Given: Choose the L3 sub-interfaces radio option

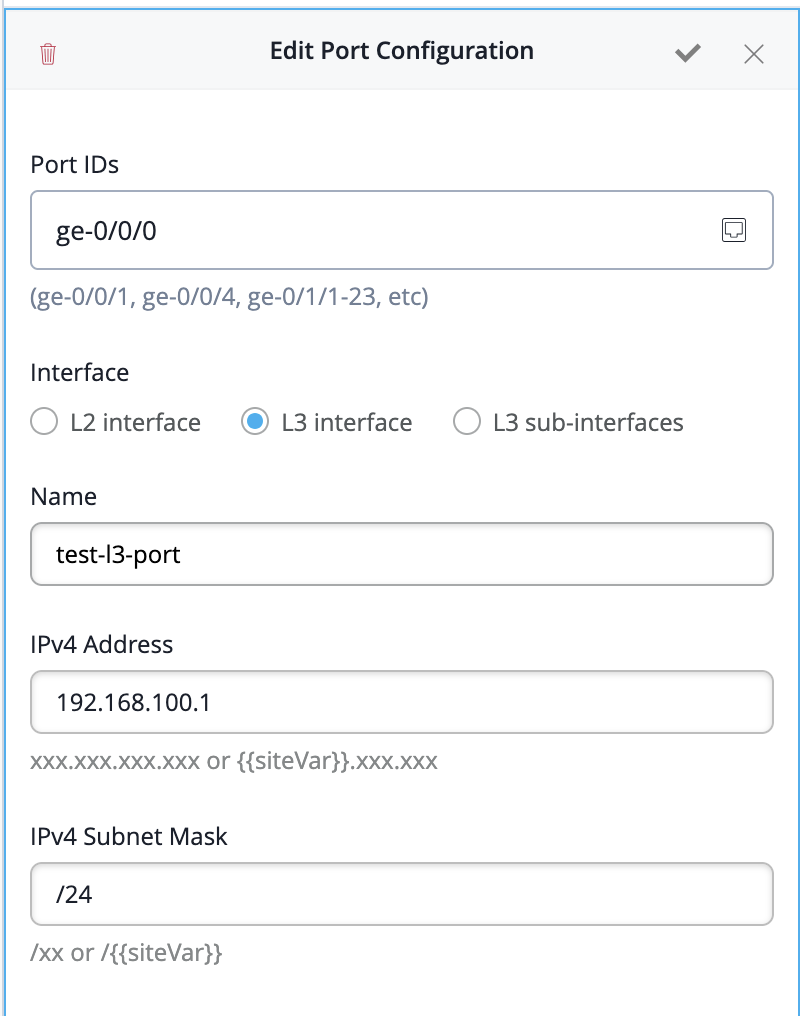Looking at the screenshot, I should tap(467, 423).
